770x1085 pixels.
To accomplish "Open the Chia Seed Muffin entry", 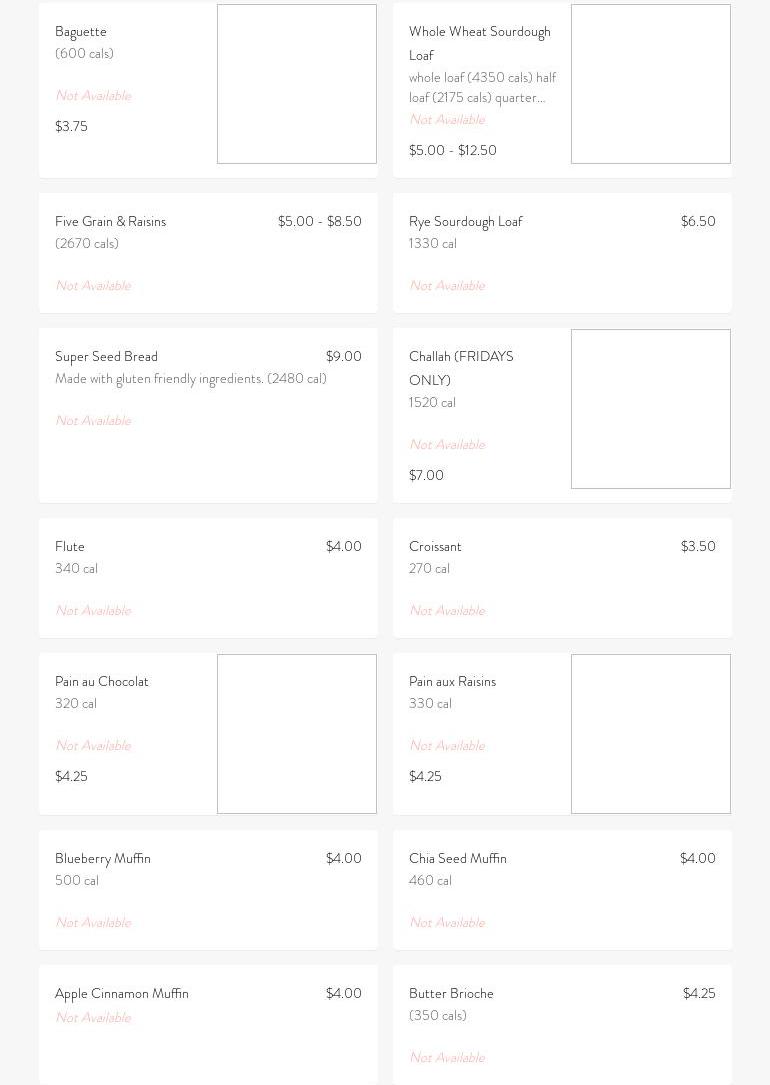I will (x=458, y=859).
